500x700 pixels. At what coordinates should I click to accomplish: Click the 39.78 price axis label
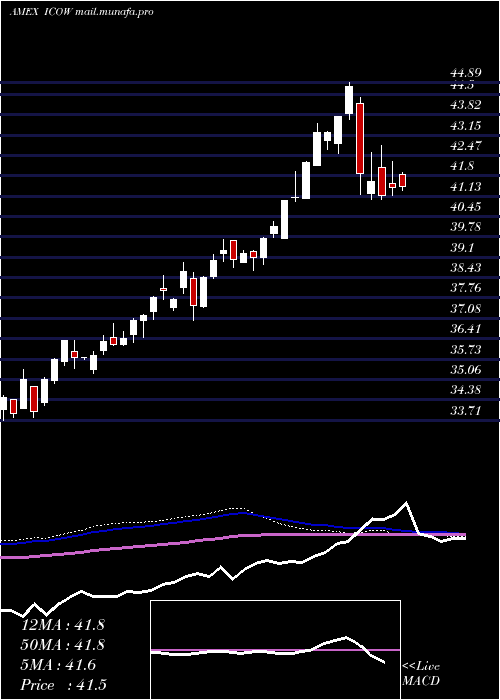tap(466, 227)
